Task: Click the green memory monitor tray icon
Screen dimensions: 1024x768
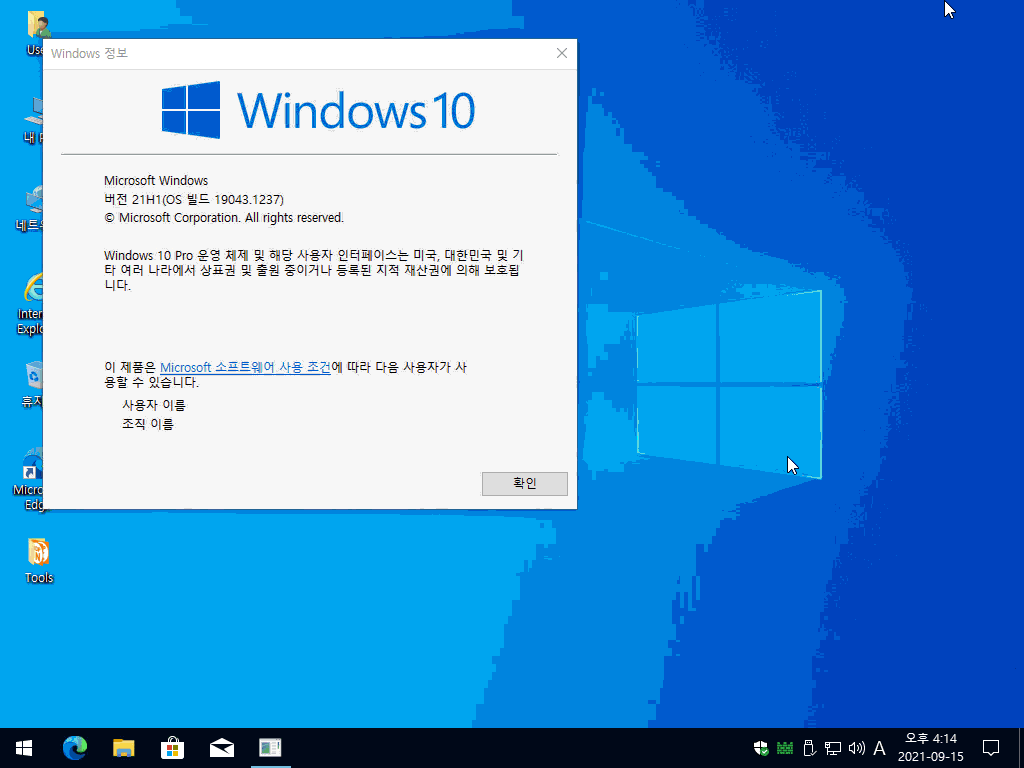Action: point(785,748)
